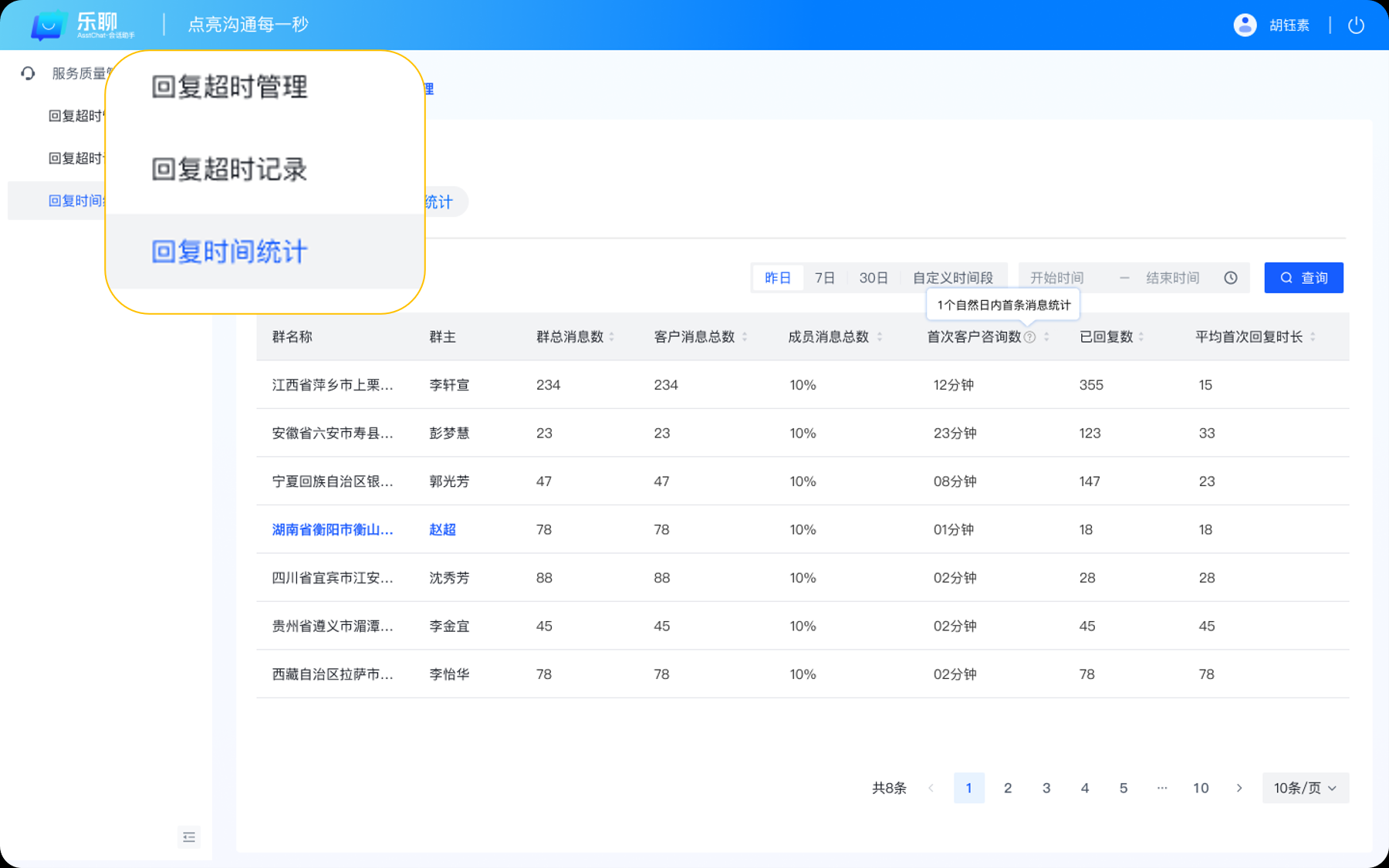
Task: Click the 群名称 column header
Action: tap(292, 337)
